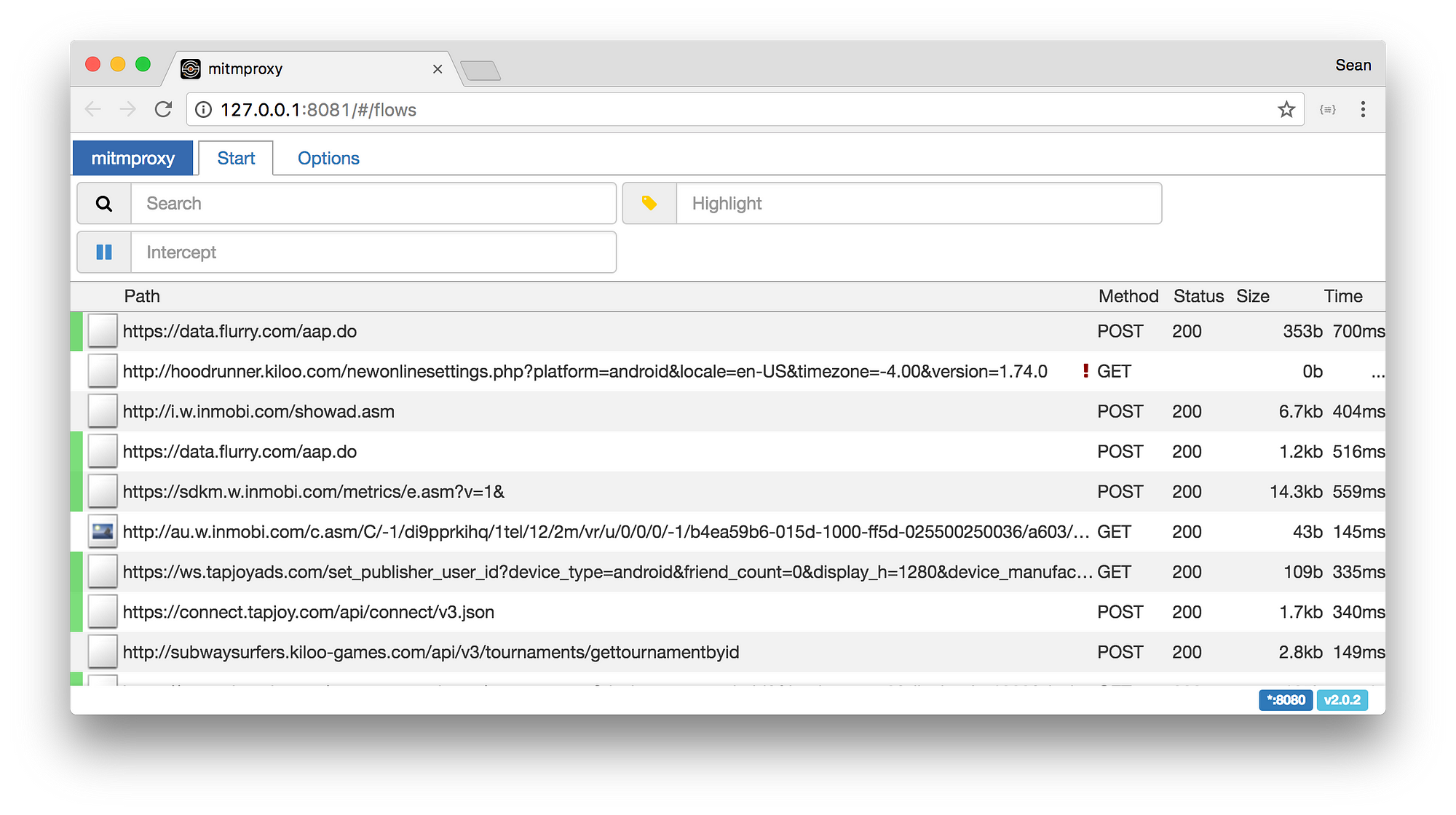
Task: Click the v2.0.2 version badge
Action: pyautogui.click(x=1342, y=700)
